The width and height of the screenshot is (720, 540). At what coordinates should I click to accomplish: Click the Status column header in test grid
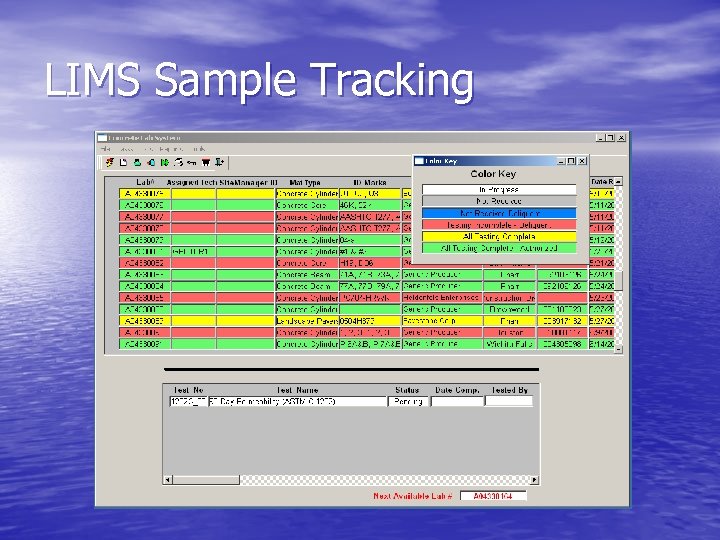(407, 390)
